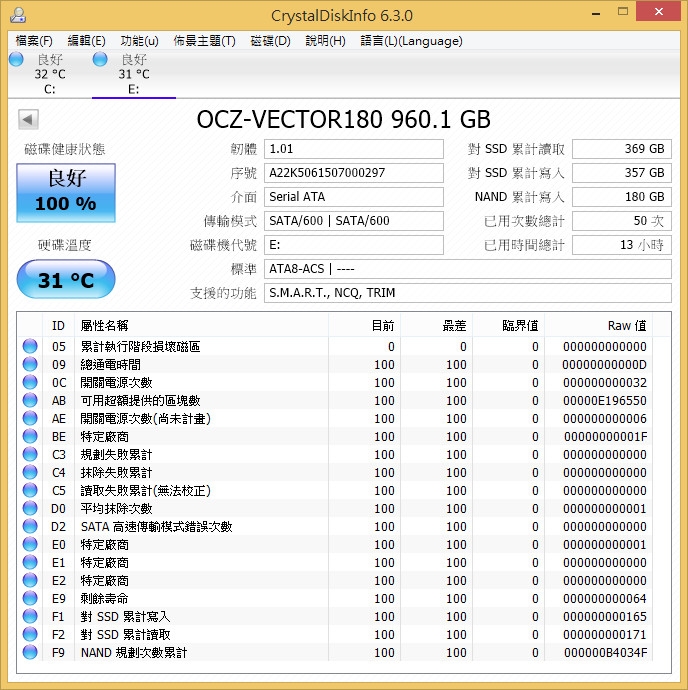Screen dimensions: 688x690
Task: Open the 語言(L)(Language) menu
Action: [412, 41]
